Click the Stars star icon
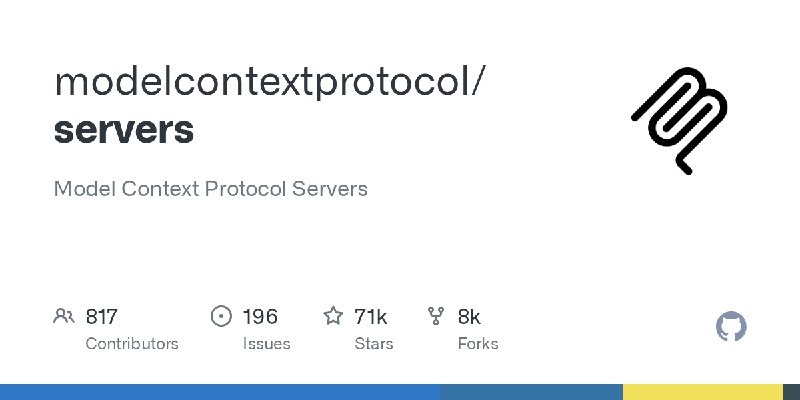This screenshot has width=800, height=400. tap(333, 316)
